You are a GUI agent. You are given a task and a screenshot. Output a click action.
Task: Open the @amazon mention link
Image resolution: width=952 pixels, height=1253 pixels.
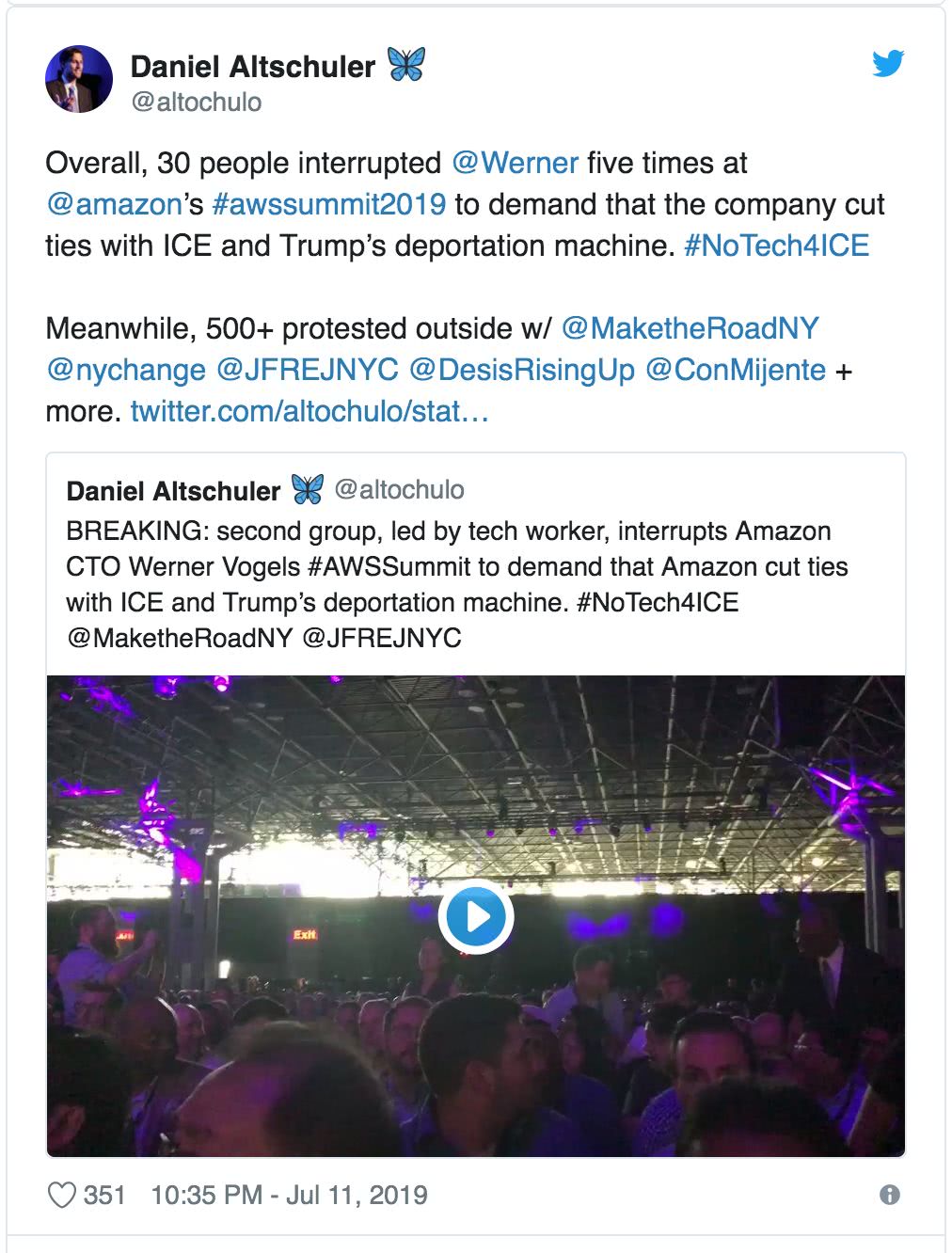pyautogui.click(x=114, y=204)
